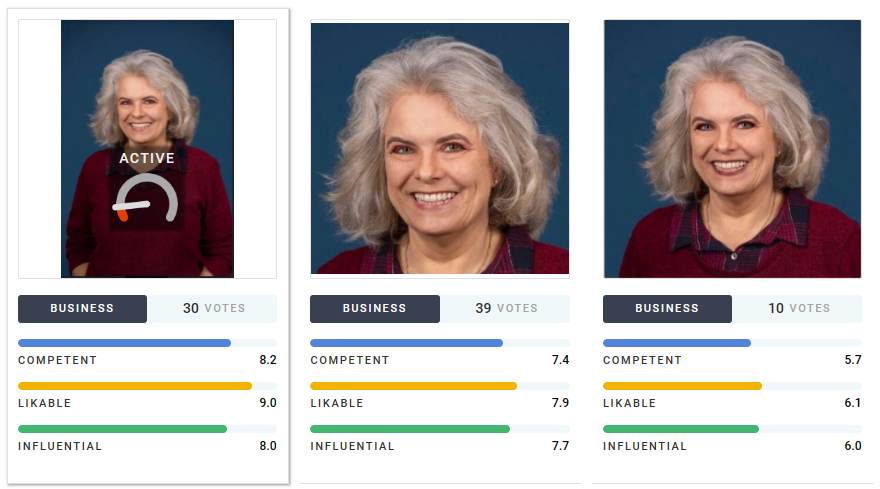Click the 10 VOTES label
Screen dimensions: 880x489
click(798, 309)
